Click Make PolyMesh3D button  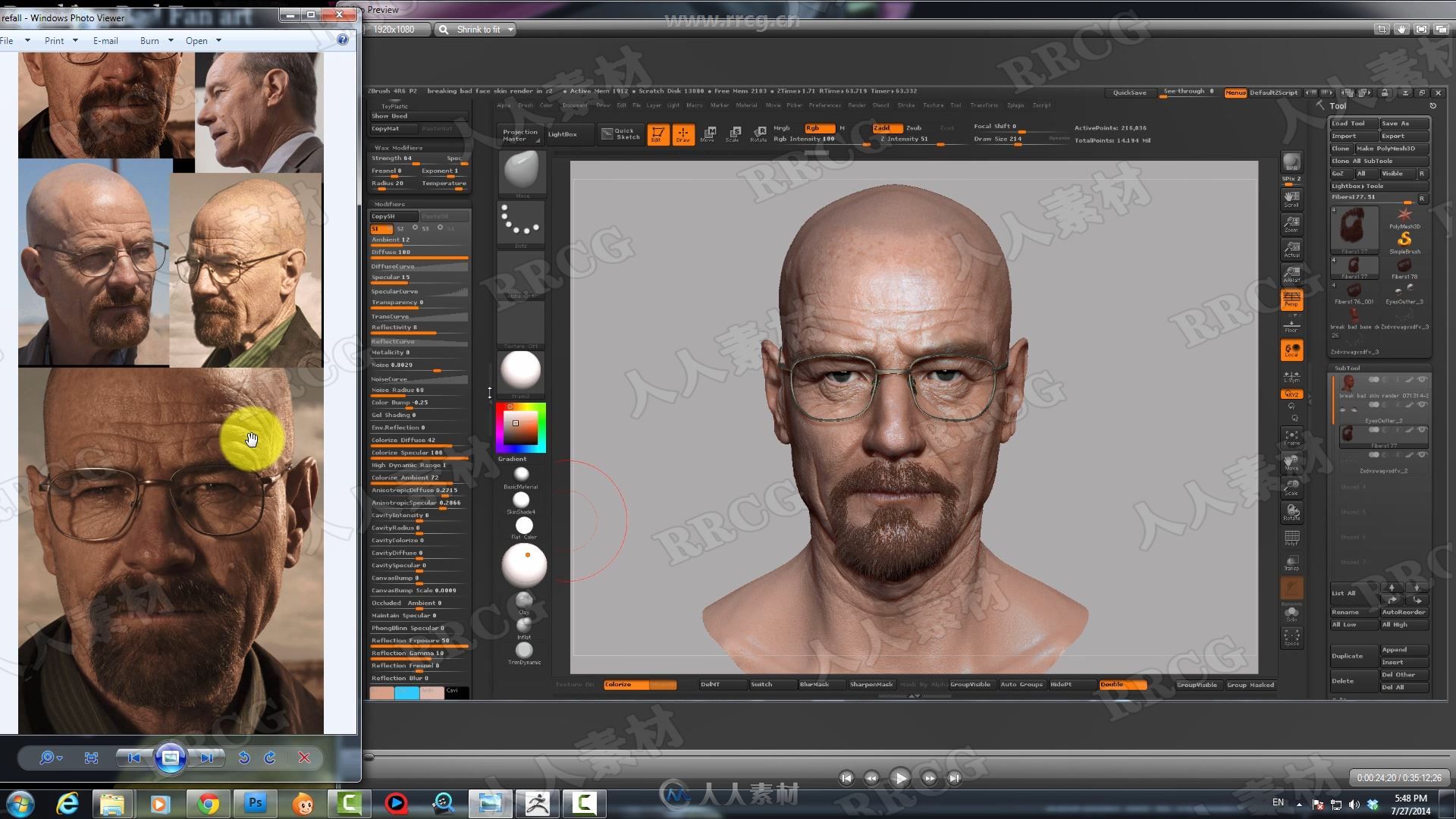1392,149
